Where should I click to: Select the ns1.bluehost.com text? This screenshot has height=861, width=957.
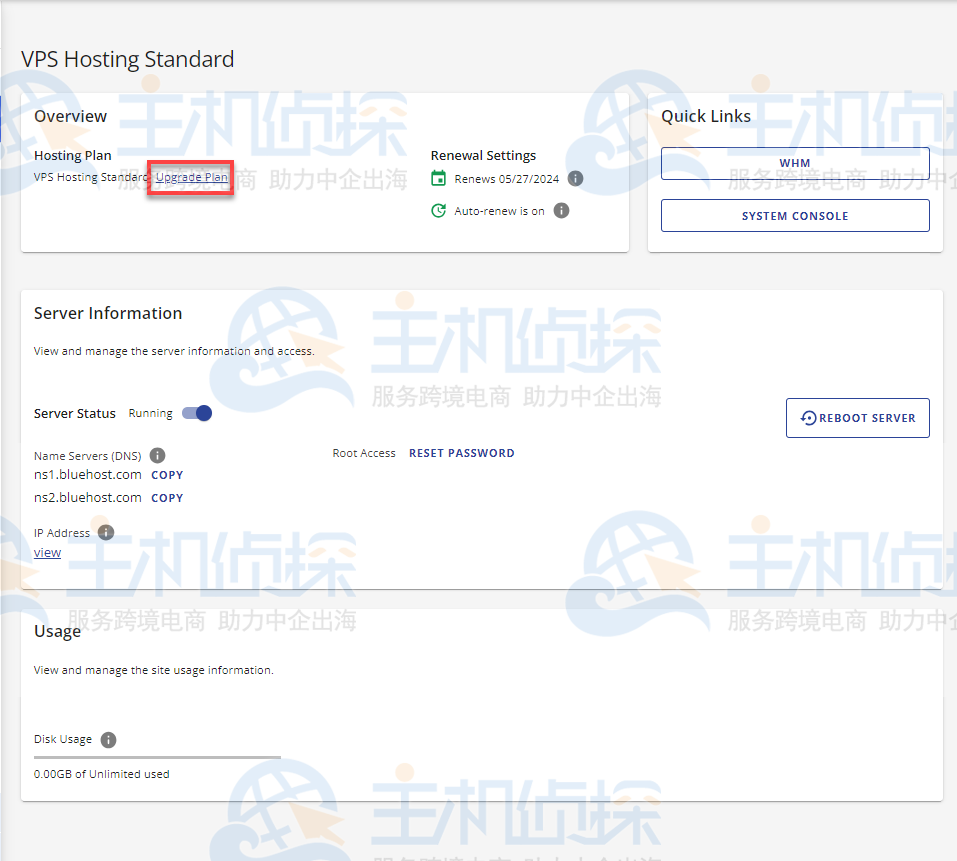(x=88, y=475)
